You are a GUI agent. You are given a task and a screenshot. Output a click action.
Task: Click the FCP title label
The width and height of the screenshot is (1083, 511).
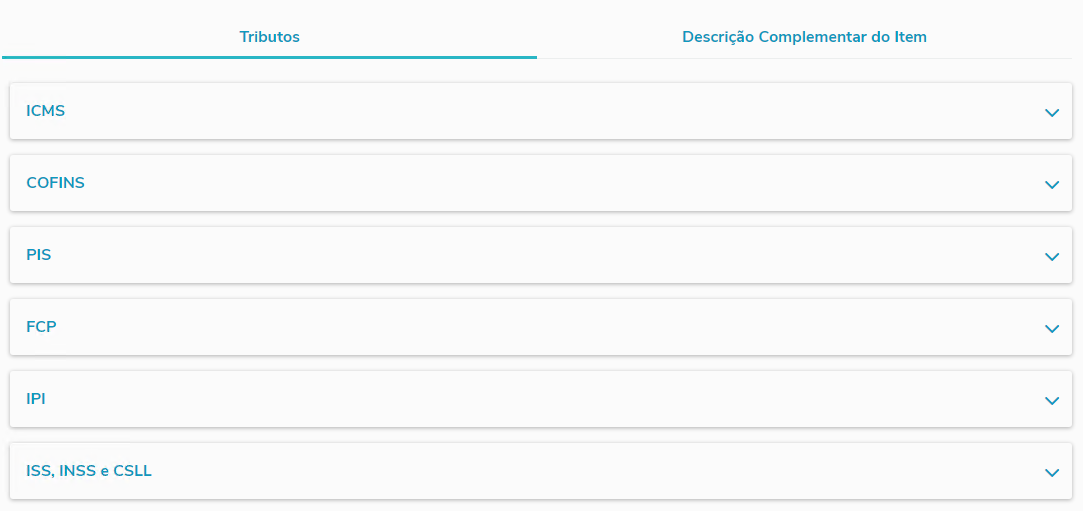tap(41, 327)
